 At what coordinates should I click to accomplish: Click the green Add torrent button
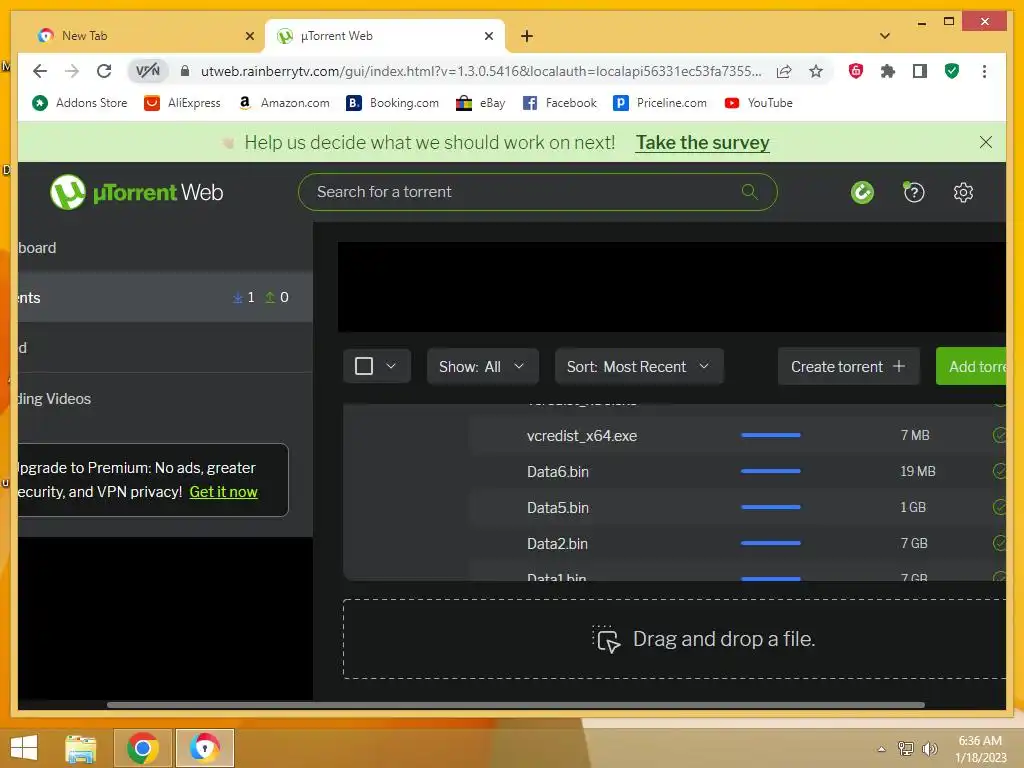tap(971, 366)
